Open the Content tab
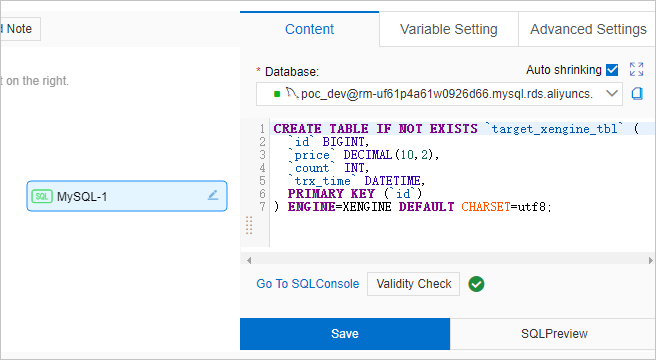Screen dimensions: 656x360 310,29
